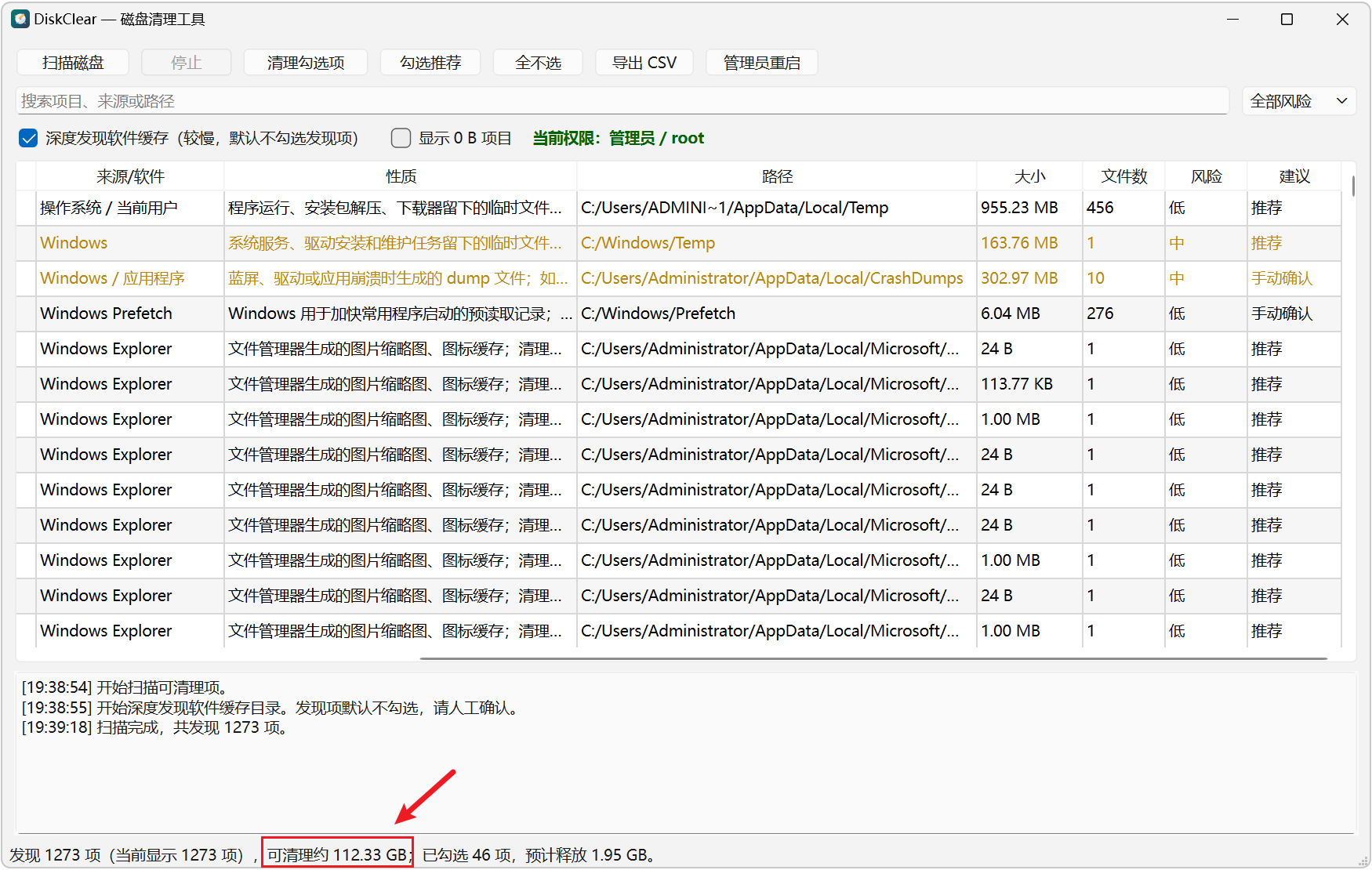Focus the 搜索项目、来源或路径 search field

click(x=622, y=101)
